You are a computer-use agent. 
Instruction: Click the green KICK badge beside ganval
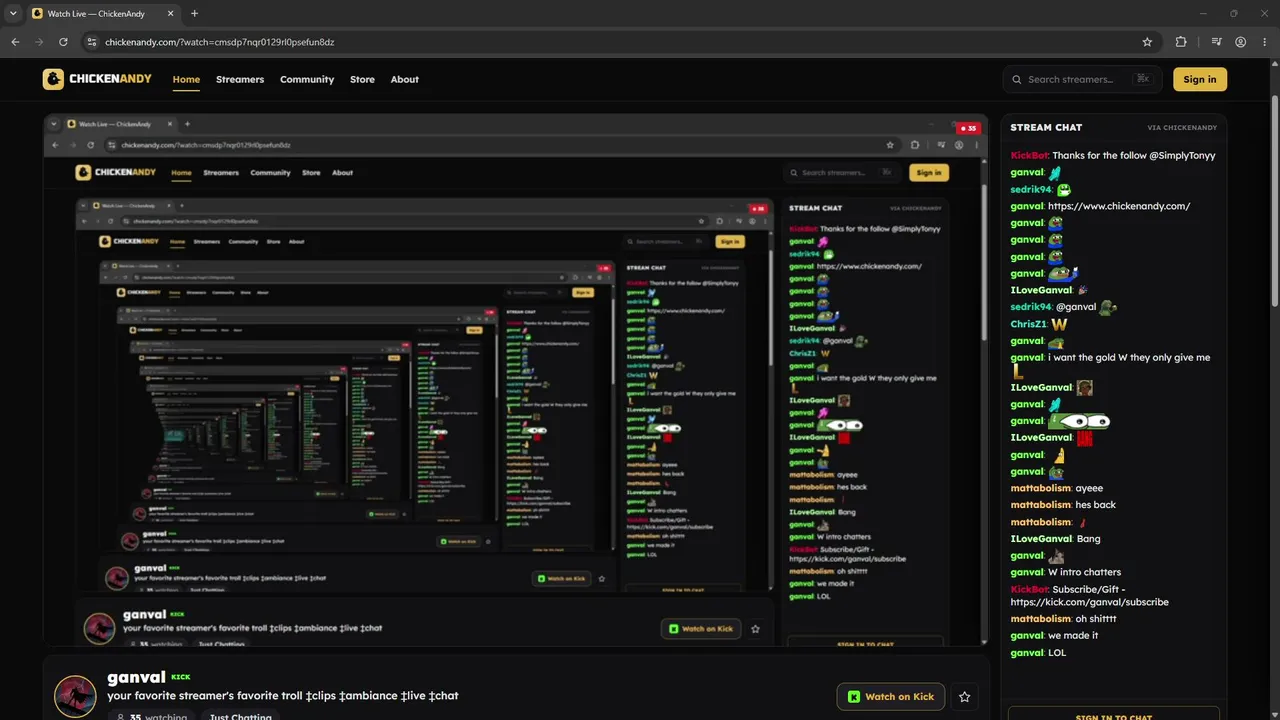click(181, 677)
